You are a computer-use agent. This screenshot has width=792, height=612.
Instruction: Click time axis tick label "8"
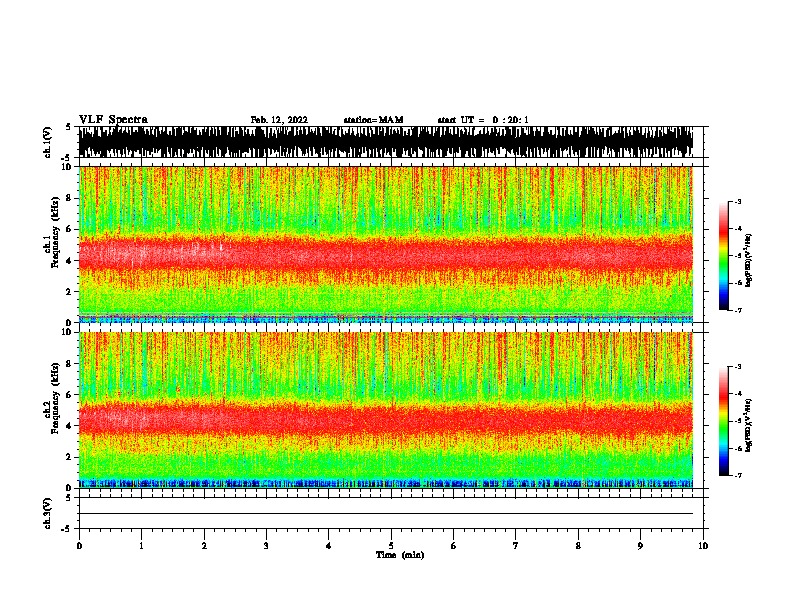point(578,546)
